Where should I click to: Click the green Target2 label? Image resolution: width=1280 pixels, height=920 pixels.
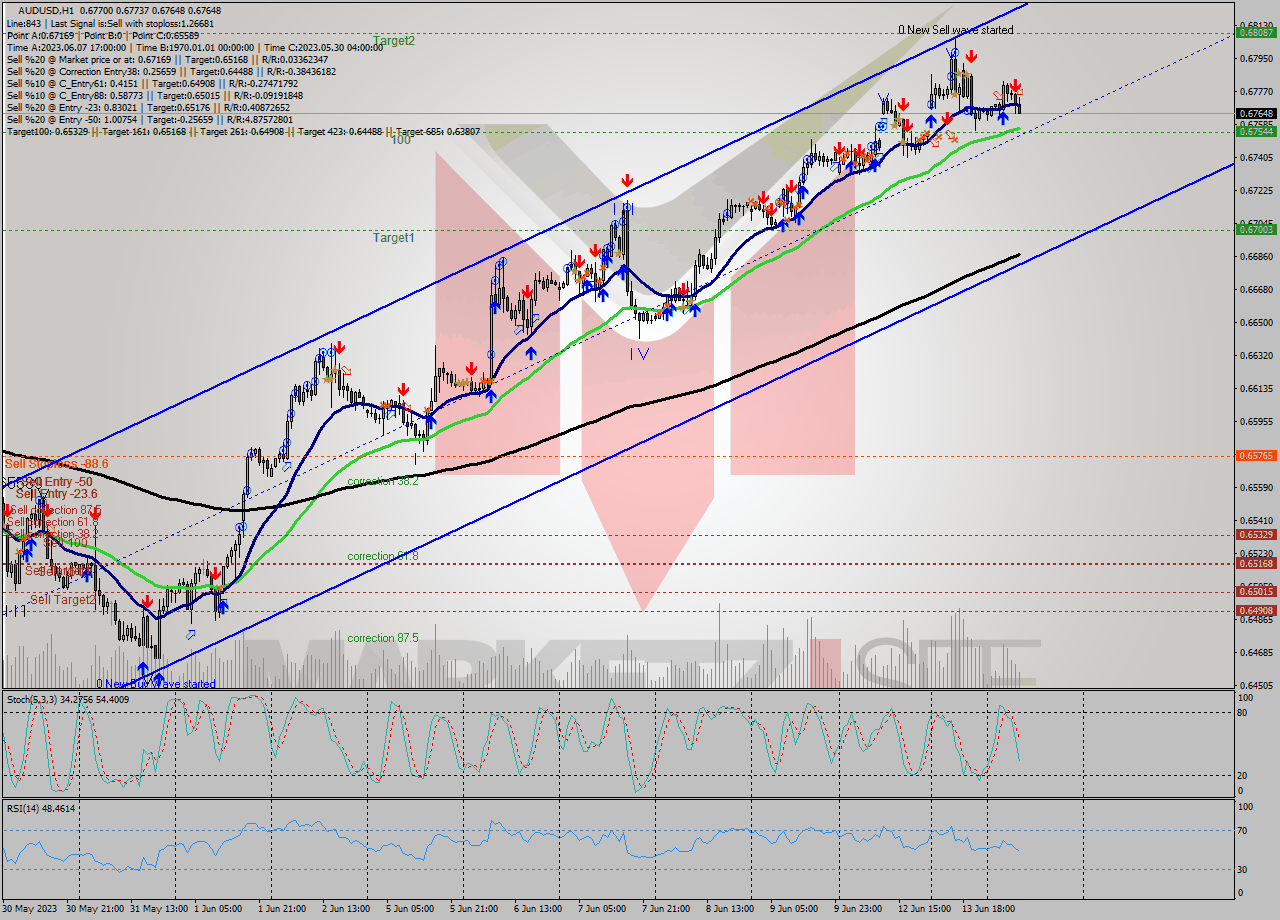point(394,41)
